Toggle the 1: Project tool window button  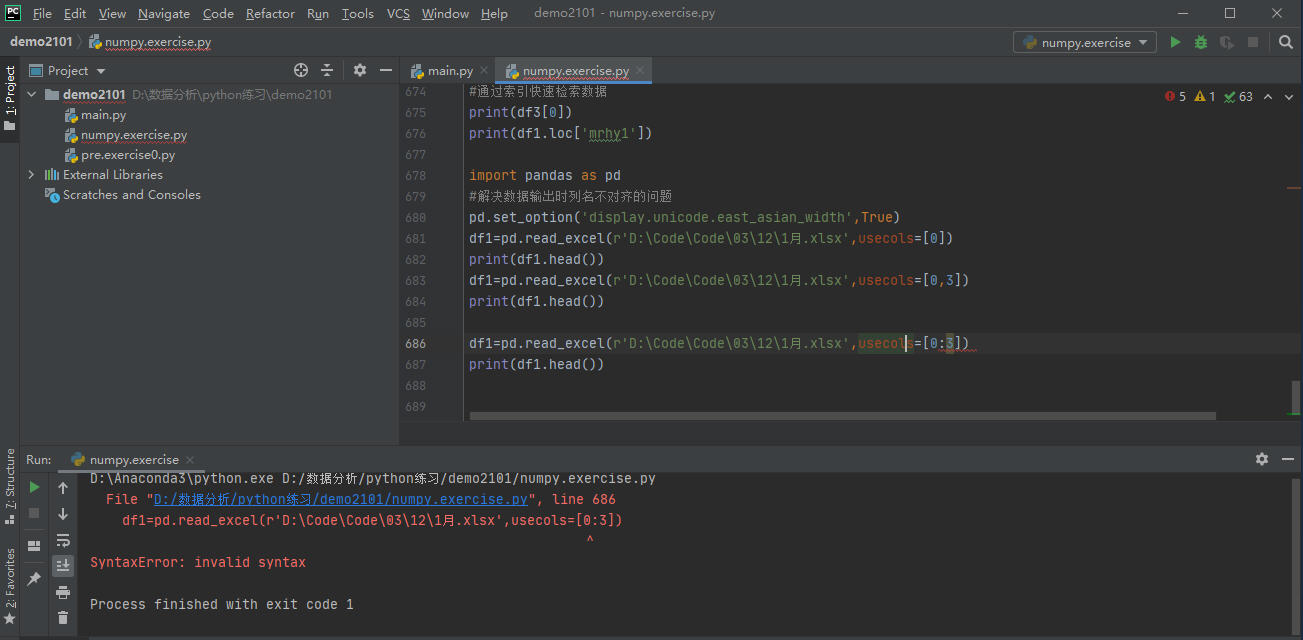[10, 99]
